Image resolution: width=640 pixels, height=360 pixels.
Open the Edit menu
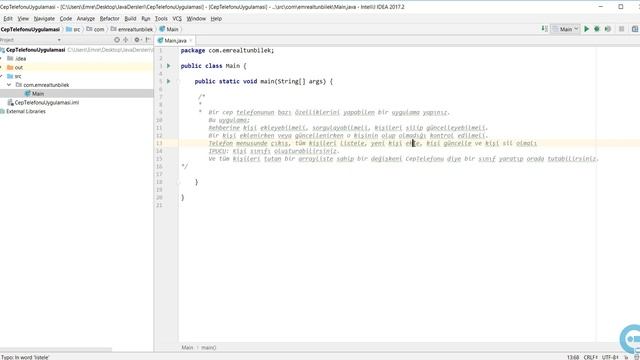coord(8,19)
